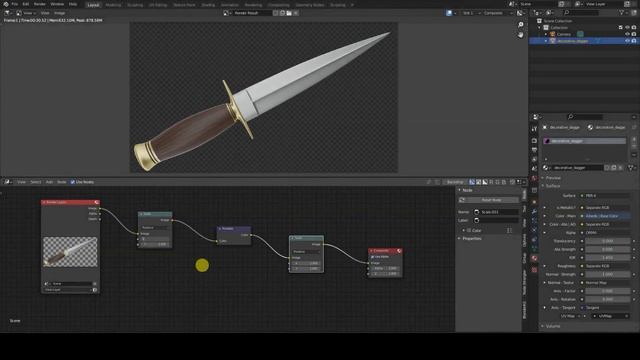Open the Output properties tab icon
Image resolution: width=640 pixels, height=360 pixels.
click(x=534, y=150)
